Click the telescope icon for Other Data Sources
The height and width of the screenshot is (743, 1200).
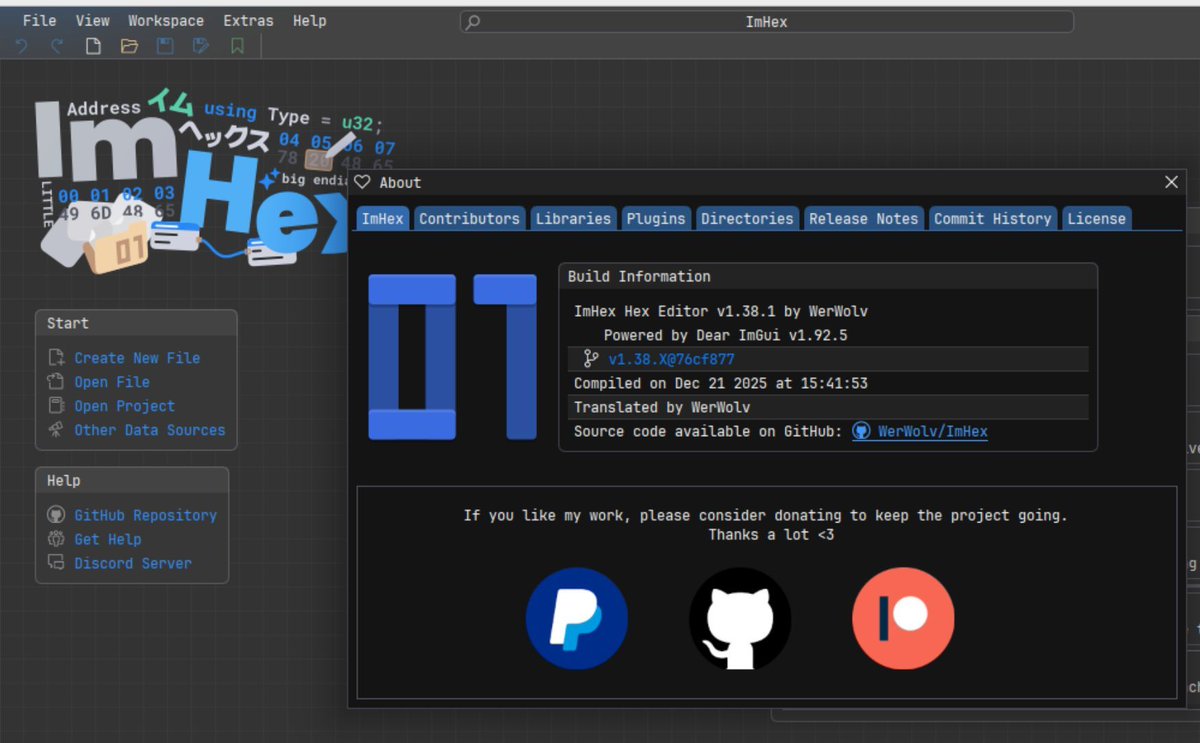57,430
